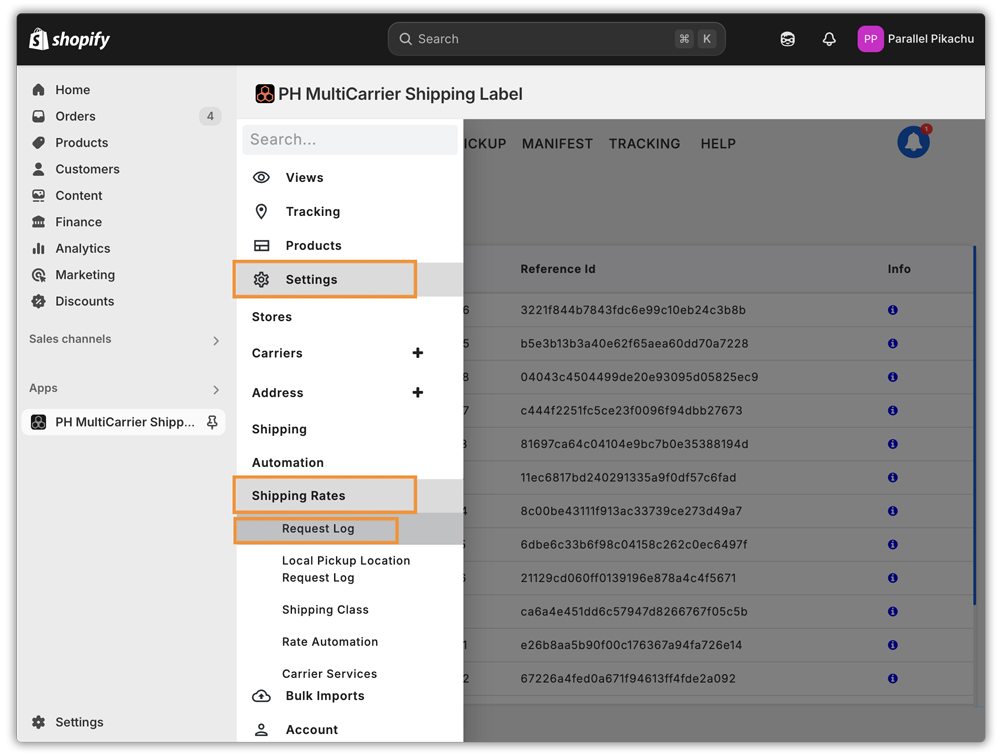The image size is (1000, 755).
Task: Open Content in the Shopify sidebar
Action: 78,196
